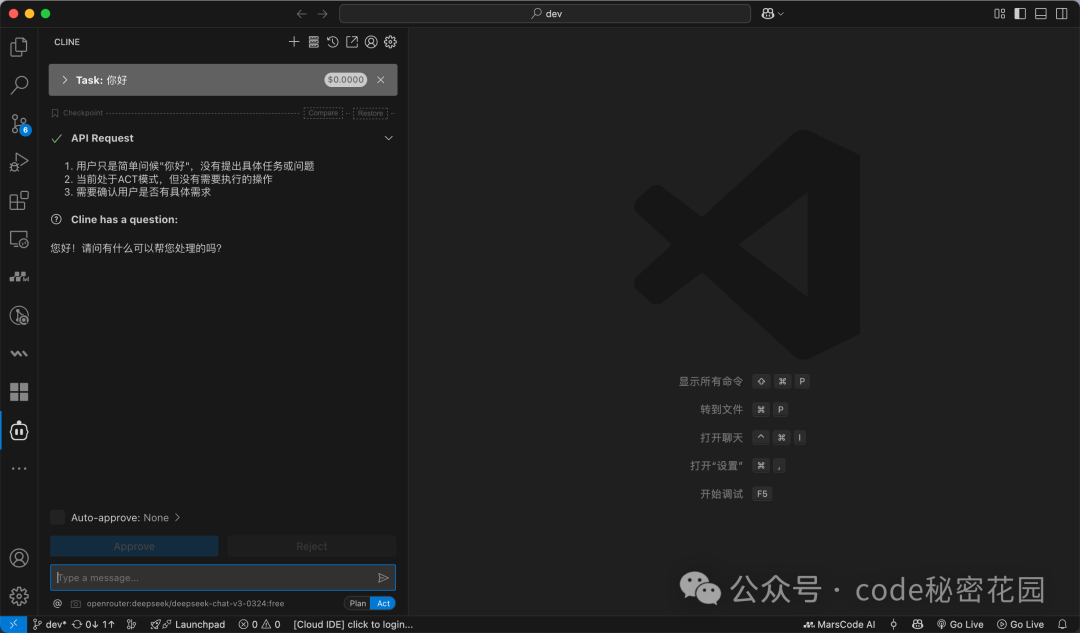Switch Cline from Act to Plan mode
Image resolution: width=1080 pixels, height=633 pixels.
(357, 603)
